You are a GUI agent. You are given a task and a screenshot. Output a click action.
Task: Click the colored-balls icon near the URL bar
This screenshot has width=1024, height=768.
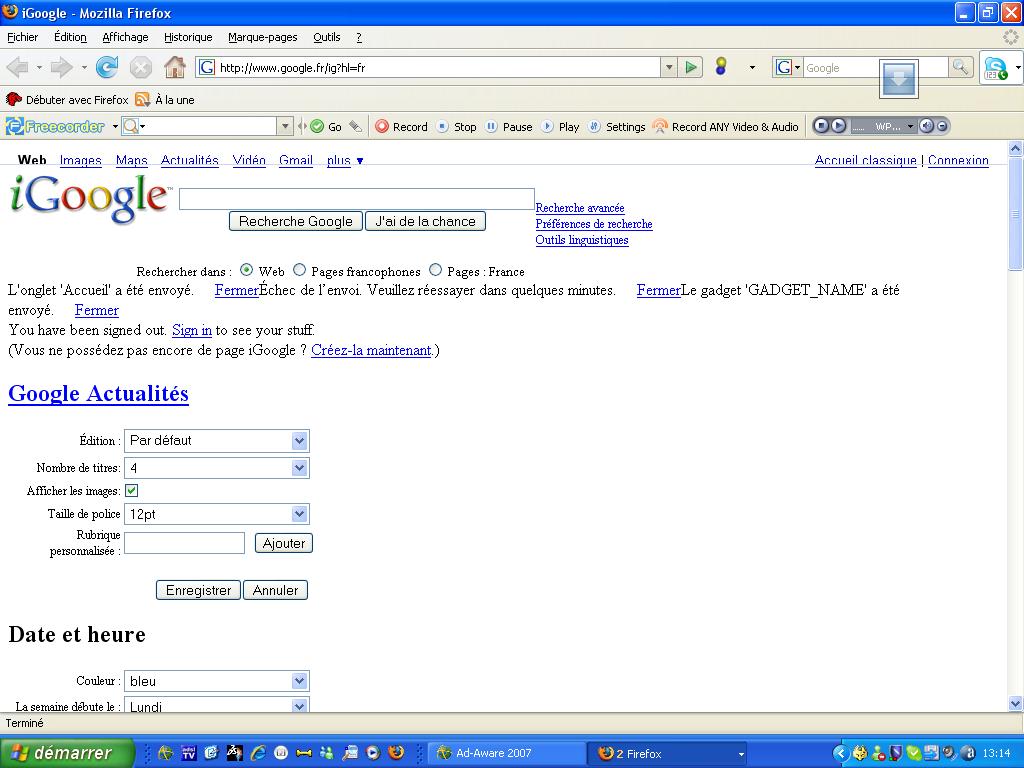coord(721,67)
